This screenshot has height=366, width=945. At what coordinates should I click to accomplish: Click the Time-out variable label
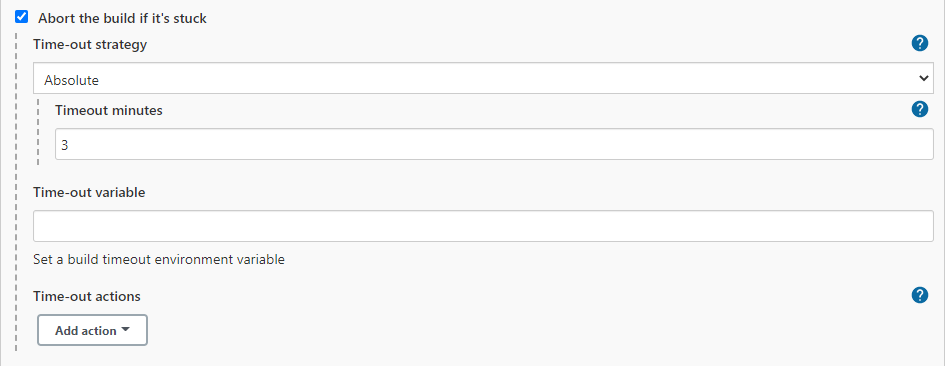pyautogui.click(x=89, y=192)
